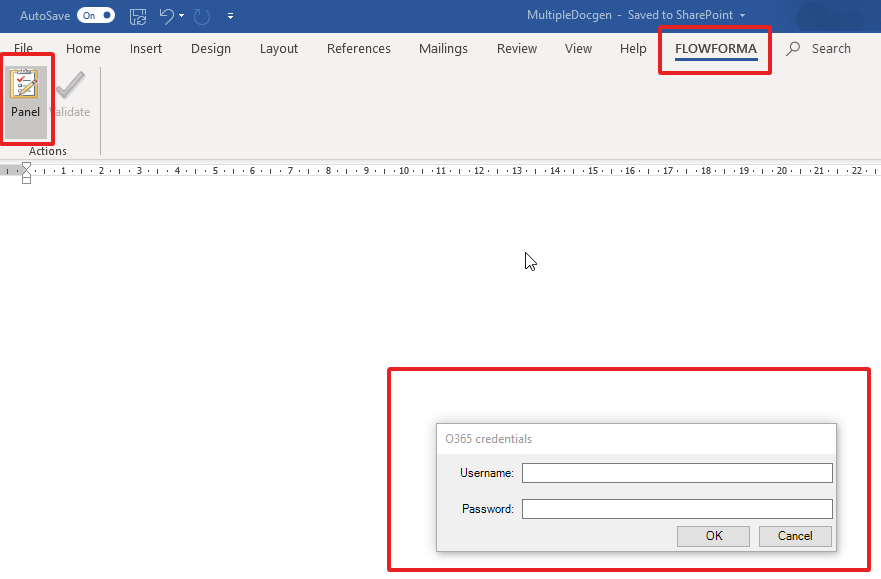The image size is (881, 579).
Task: Click the ruler indent marker
Action: pyautogui.click(x=26, y=172)
